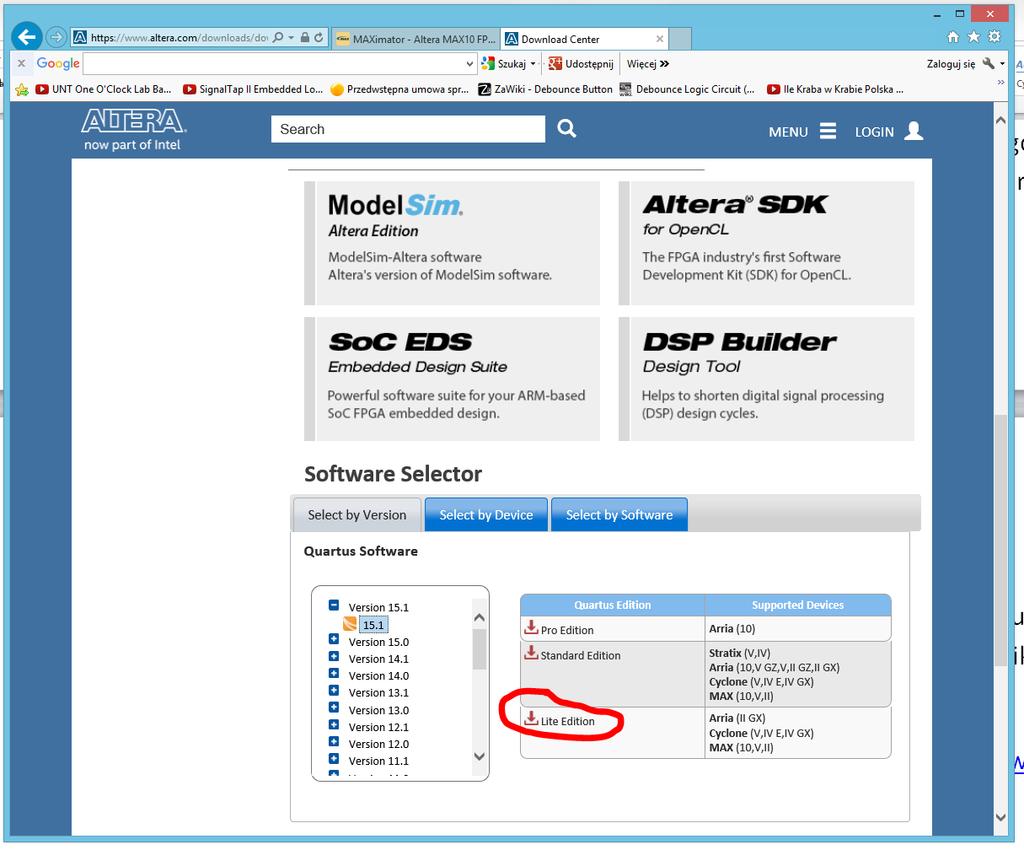Select the Version 13.1 tree label
Viewport: 1024px width, 850px height.
point(379,693)
